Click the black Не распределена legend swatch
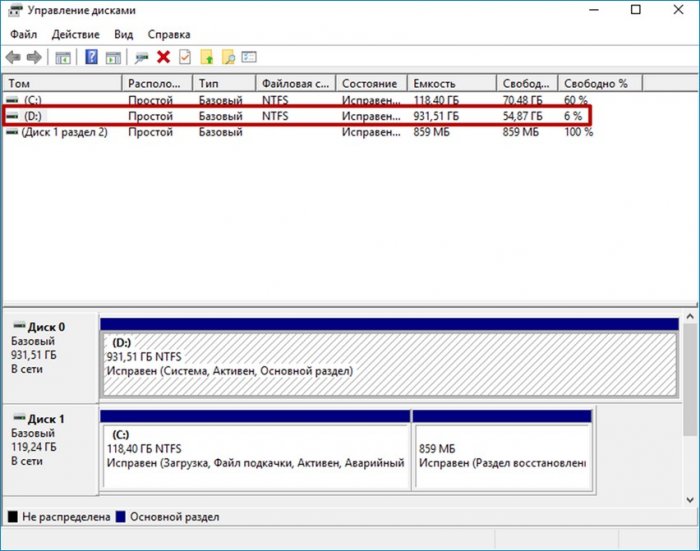 point(13,517)
